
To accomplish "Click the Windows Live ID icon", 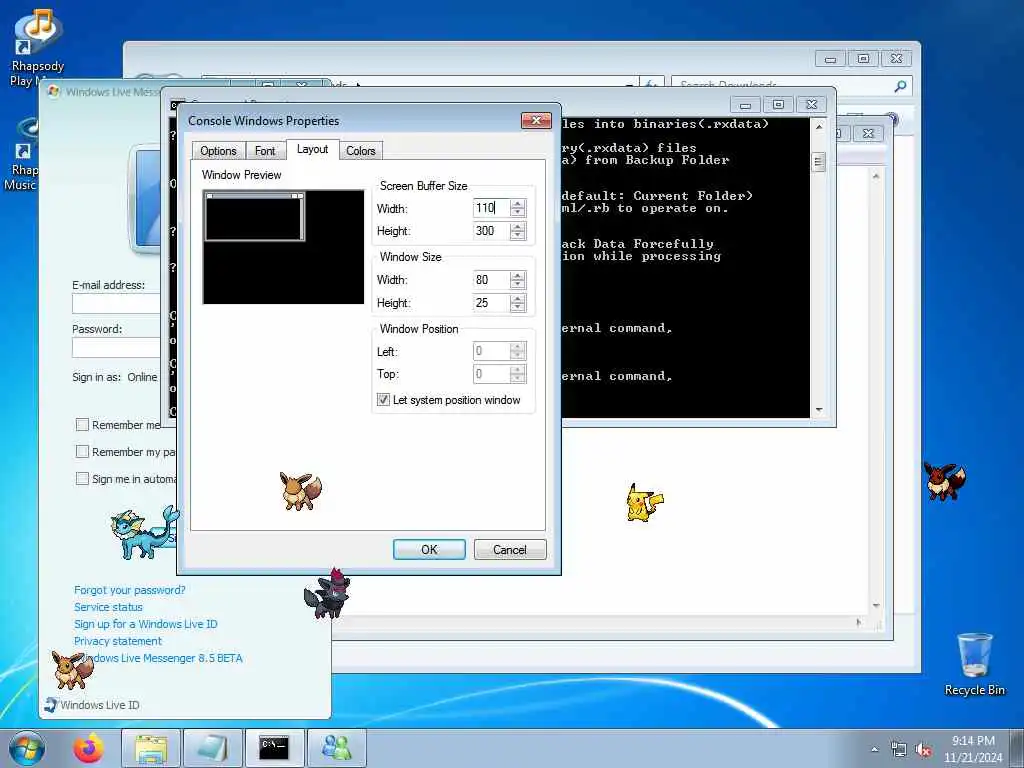I will 51,705.
